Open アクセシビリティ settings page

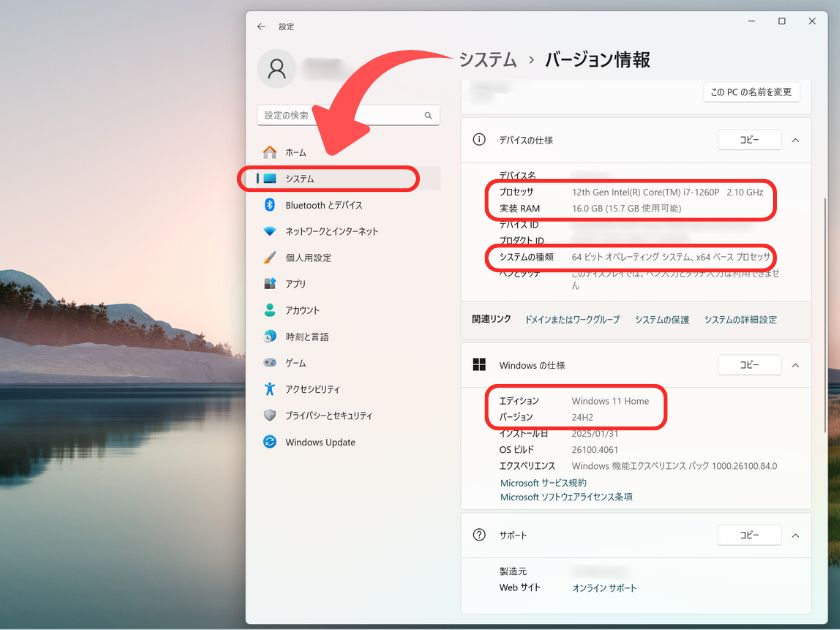click(349, 389)
